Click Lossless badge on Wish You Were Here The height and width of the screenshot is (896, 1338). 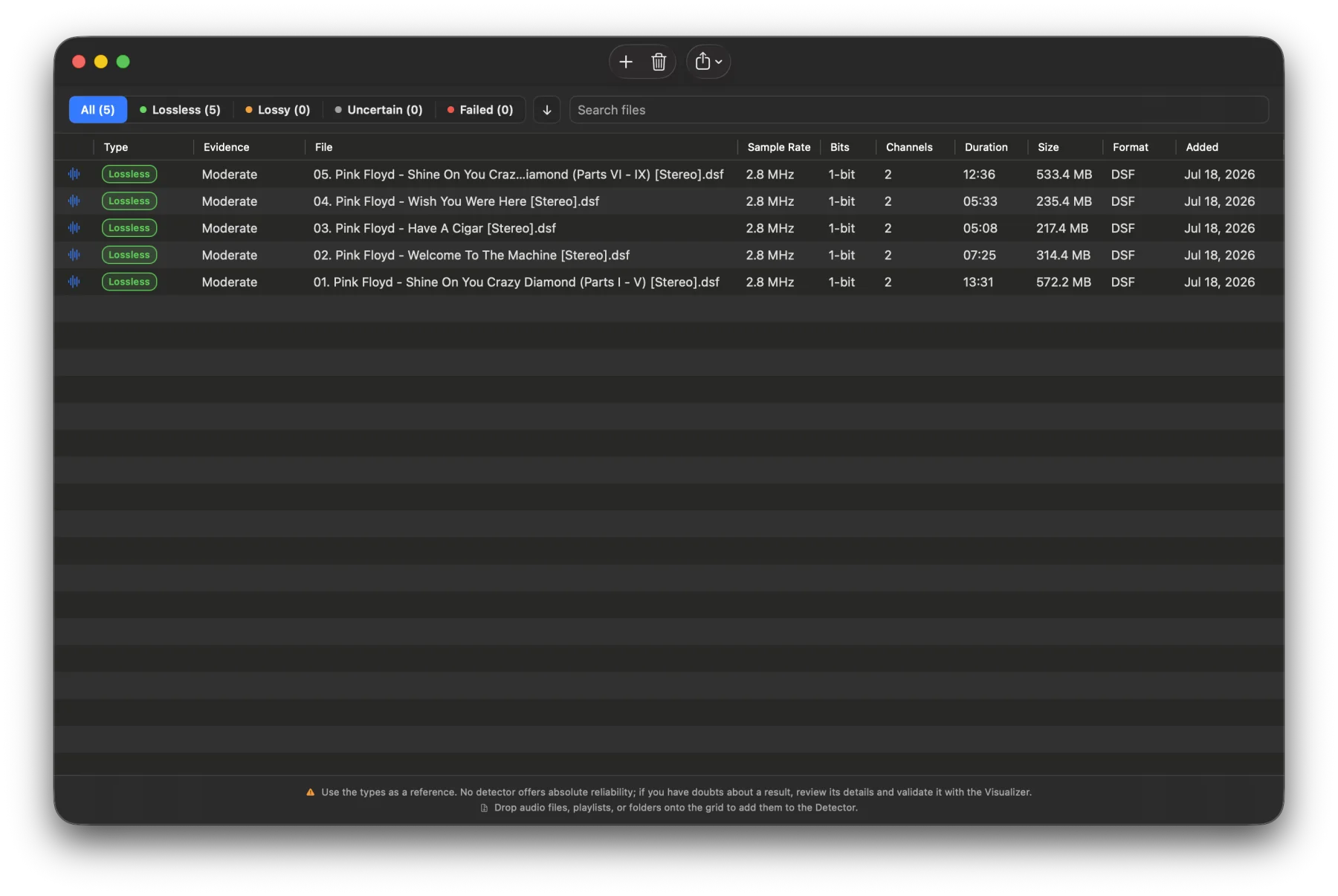(129, 201)
